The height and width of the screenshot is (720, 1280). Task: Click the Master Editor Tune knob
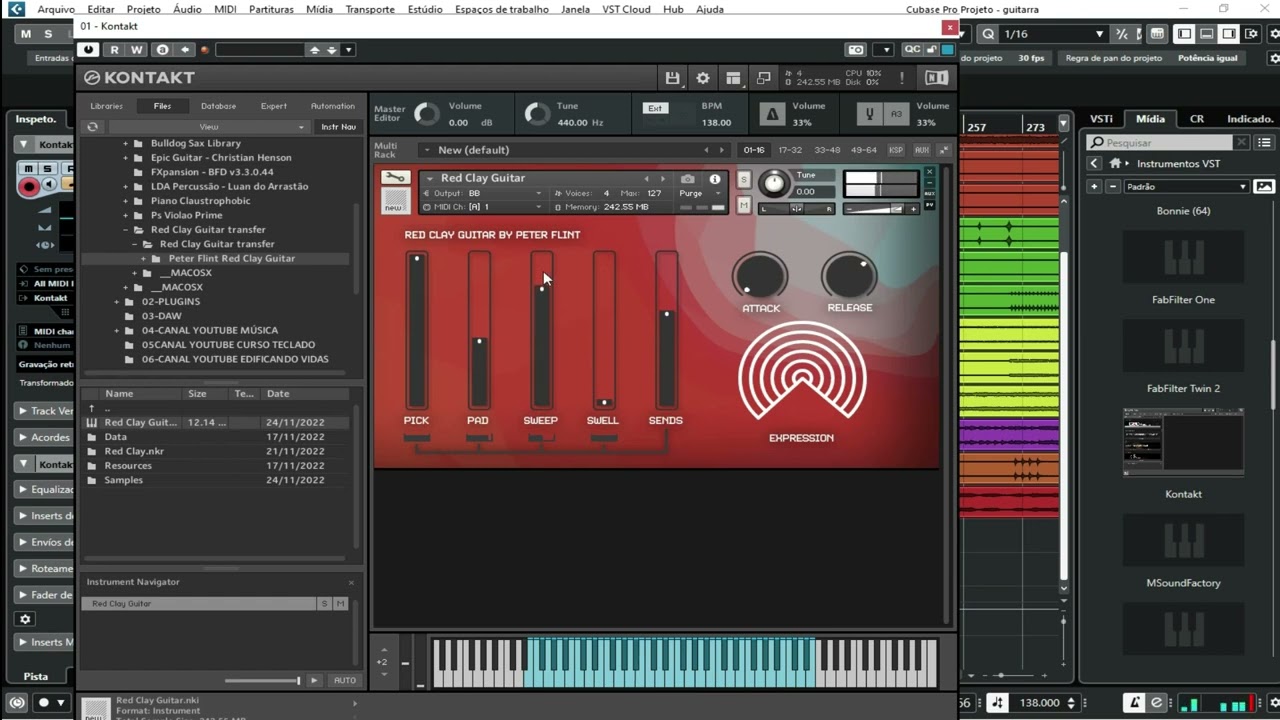click(x=537, y=114)
